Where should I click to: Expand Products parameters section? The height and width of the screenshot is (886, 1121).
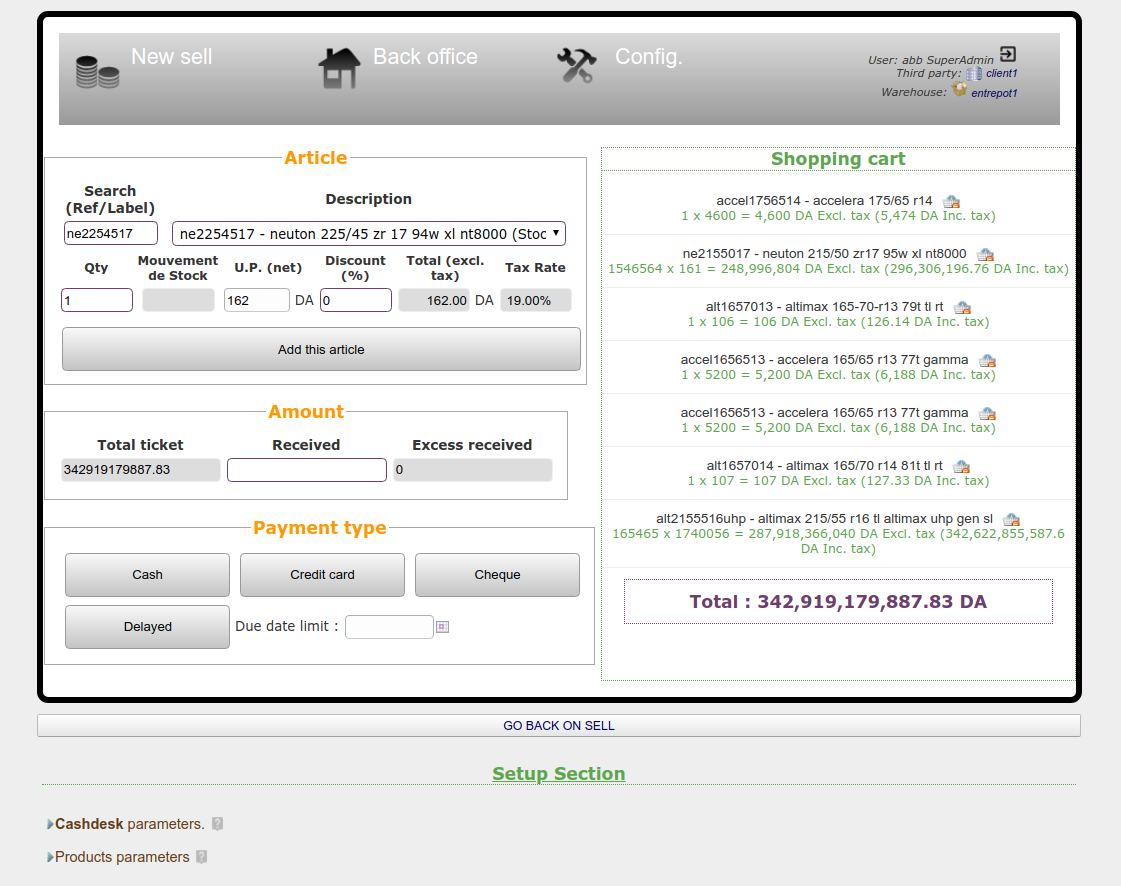[121, 857]
